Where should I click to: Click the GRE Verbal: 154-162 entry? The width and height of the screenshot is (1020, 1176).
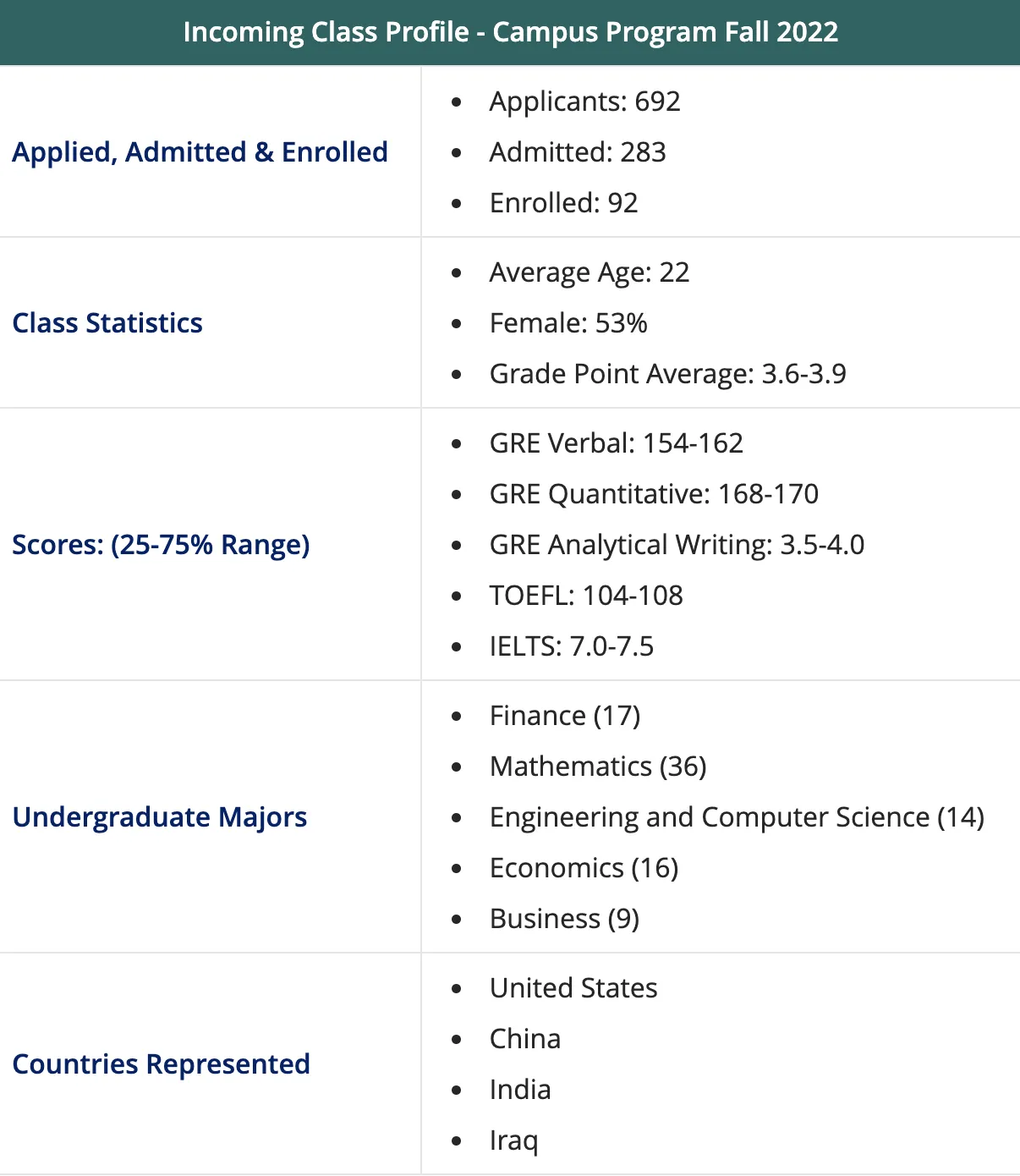616,443
